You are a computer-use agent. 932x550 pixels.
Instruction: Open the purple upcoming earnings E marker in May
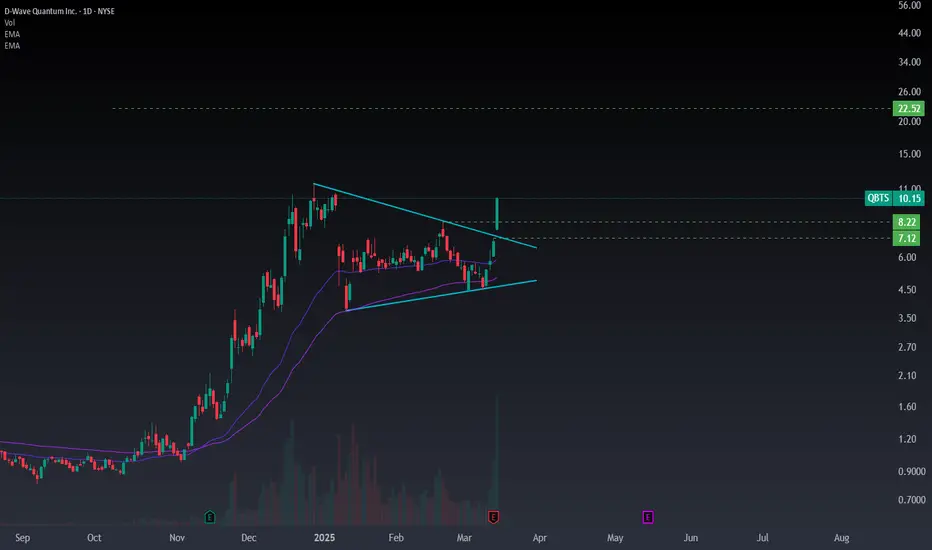coord(648,517)
